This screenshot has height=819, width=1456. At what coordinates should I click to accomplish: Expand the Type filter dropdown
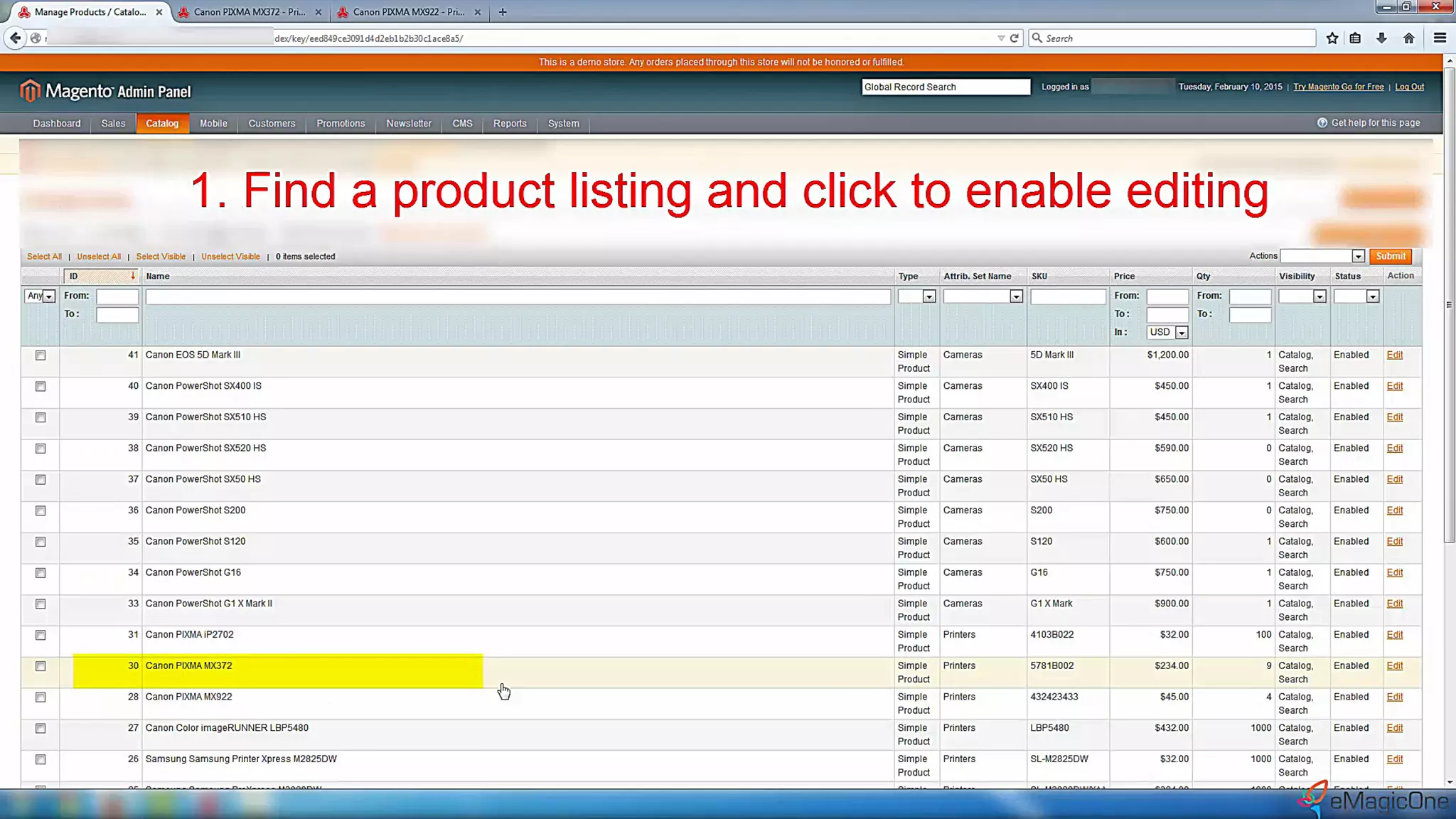point(916,296)
